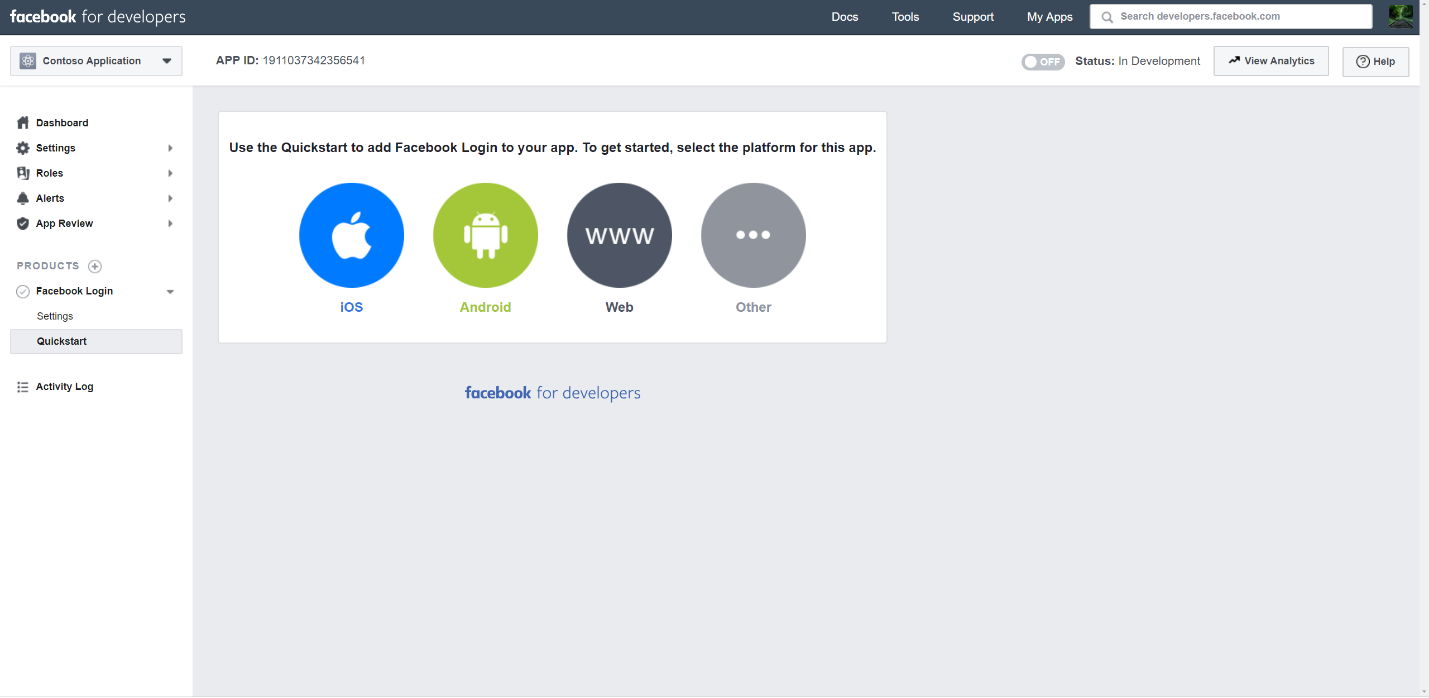The height and width of the screenshot is (698, 1429).
Task: Collapse the Facebook Login product section
Action: click(170, 291)
